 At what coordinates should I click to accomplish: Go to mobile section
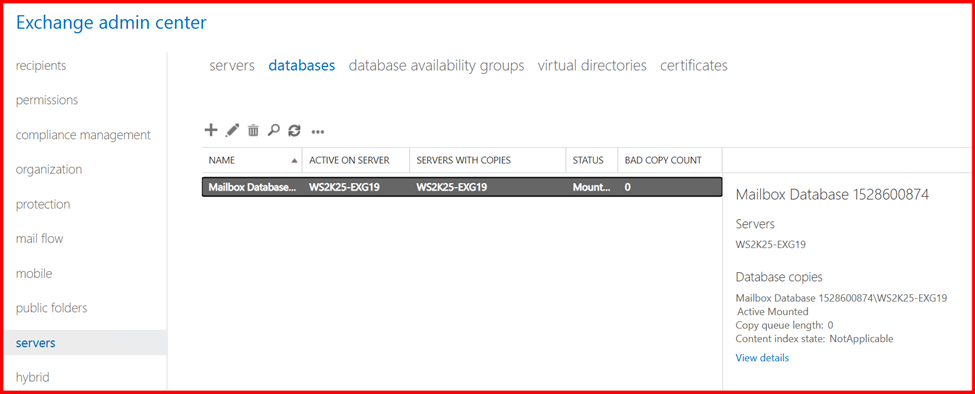(34, 273)
